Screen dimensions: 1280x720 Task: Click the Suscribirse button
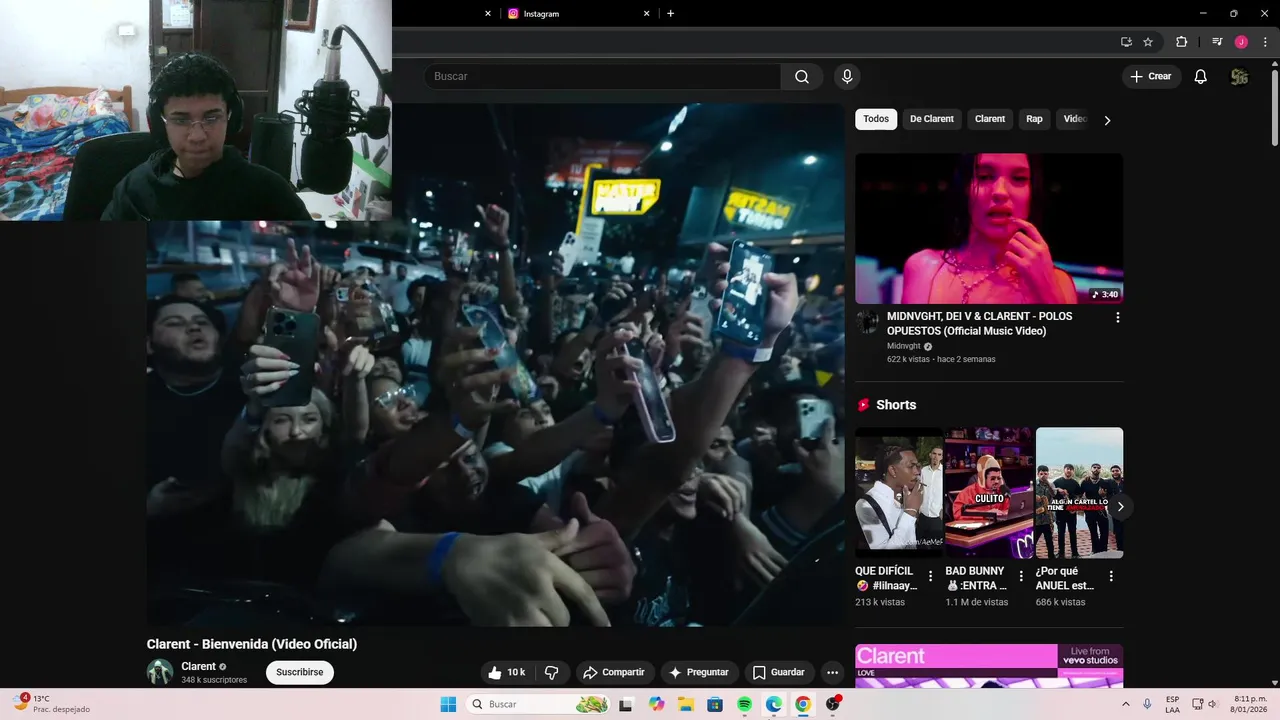pyautogui.click(x=300, y=673)
